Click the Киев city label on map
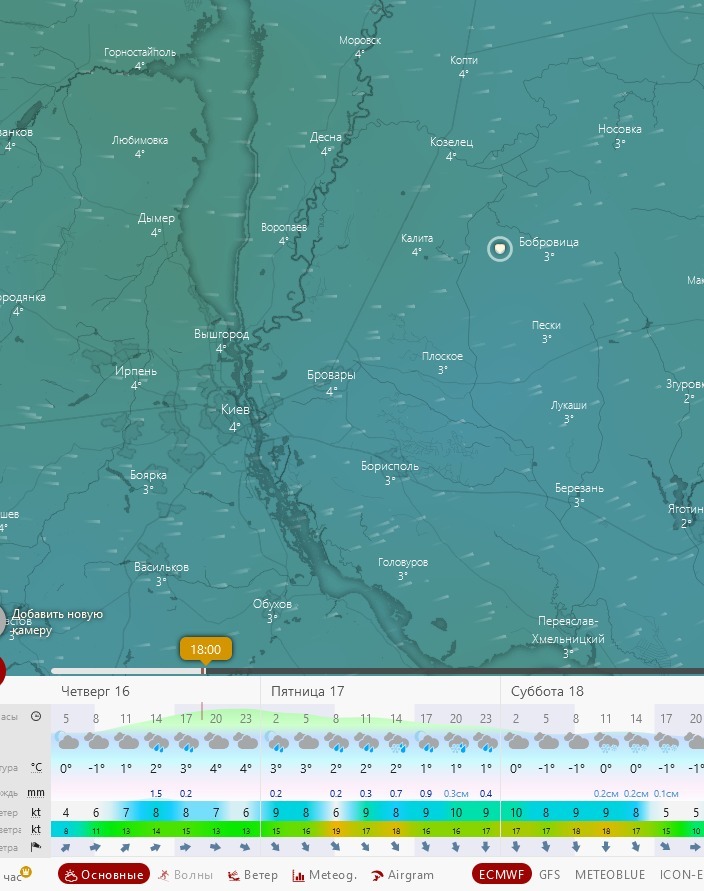This screenshot has width=704, height=891. (x=235, y=409)
